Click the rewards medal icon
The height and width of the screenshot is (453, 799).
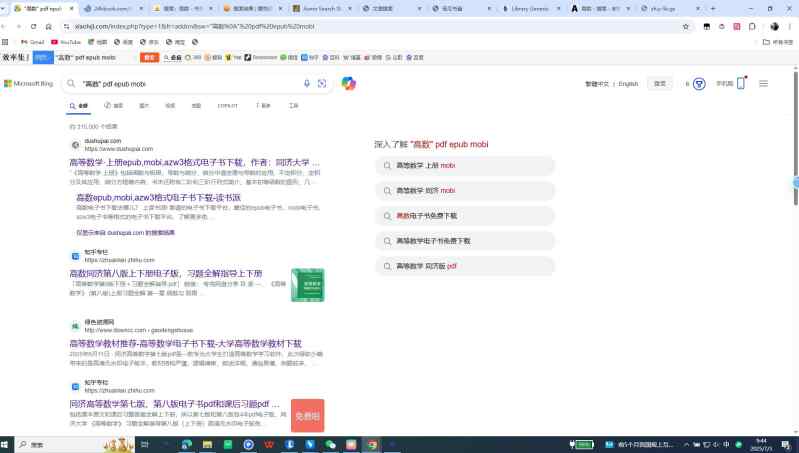click(699, 84)
